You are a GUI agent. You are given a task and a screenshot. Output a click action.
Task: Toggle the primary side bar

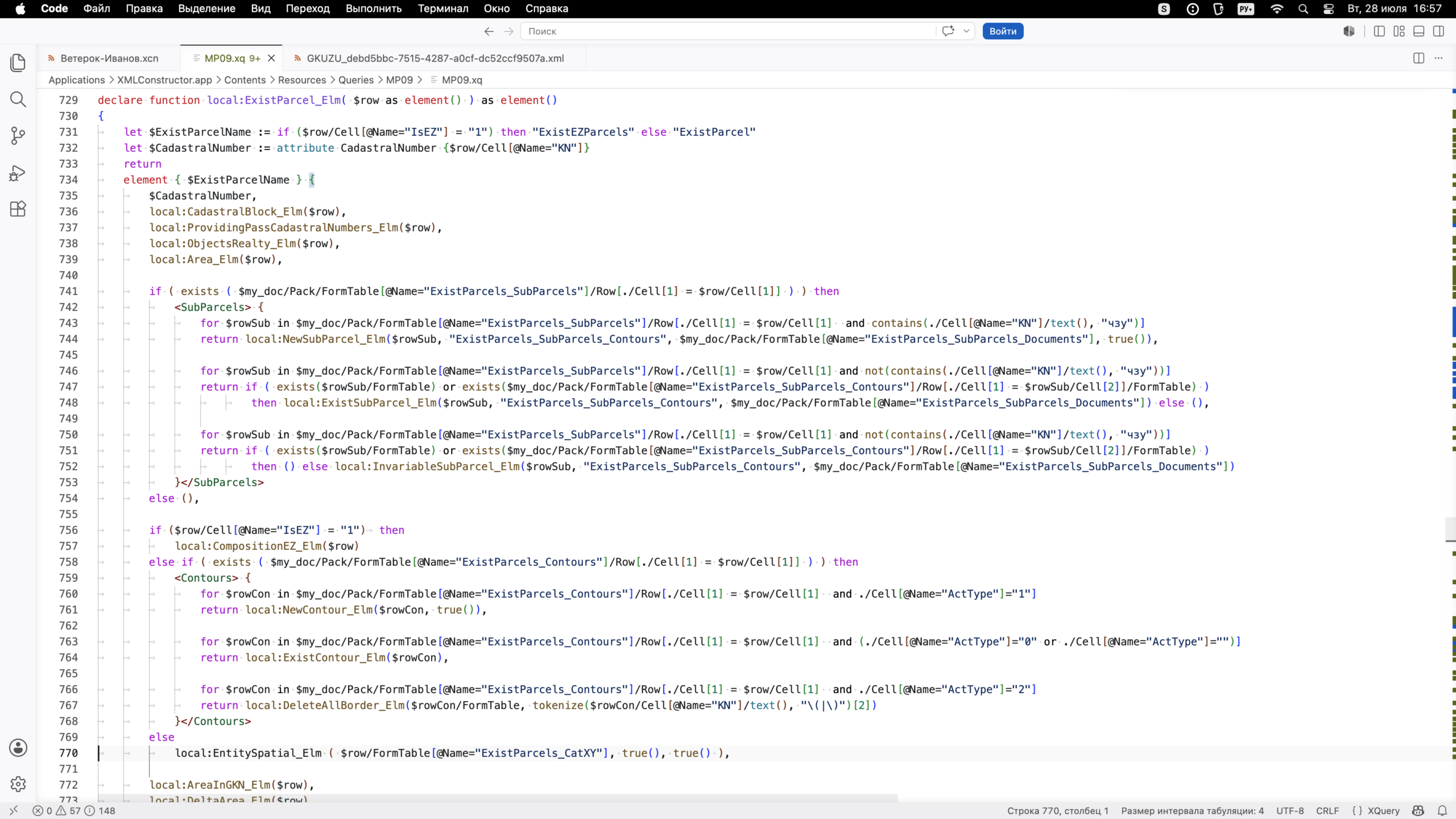[1379, 31]
